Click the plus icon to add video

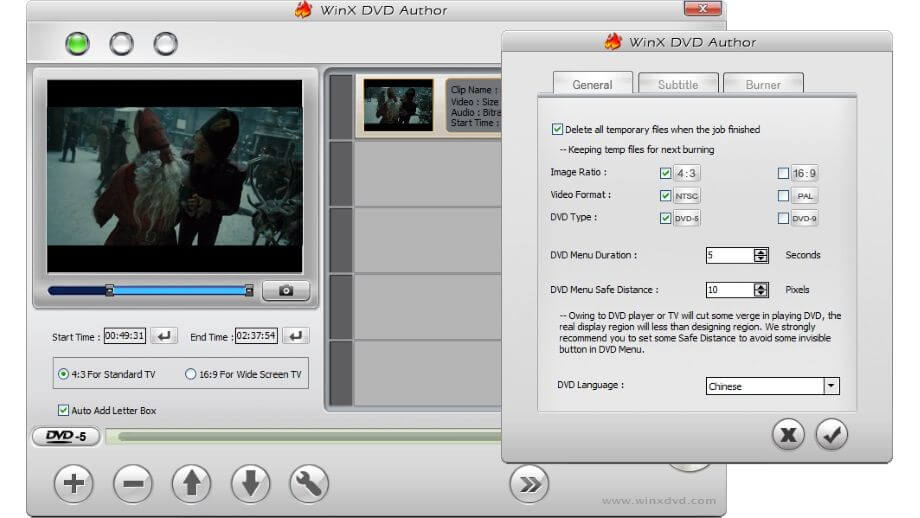point(73,484)
